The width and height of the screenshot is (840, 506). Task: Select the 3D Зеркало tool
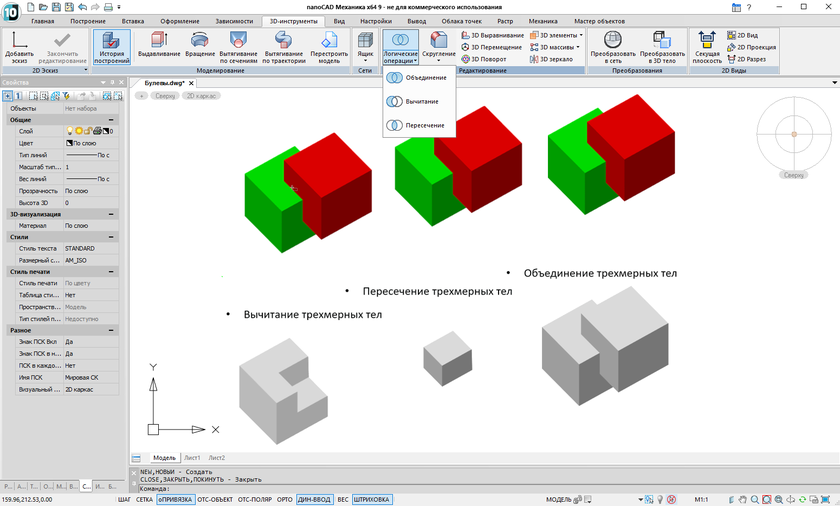[x=553, y=59]
